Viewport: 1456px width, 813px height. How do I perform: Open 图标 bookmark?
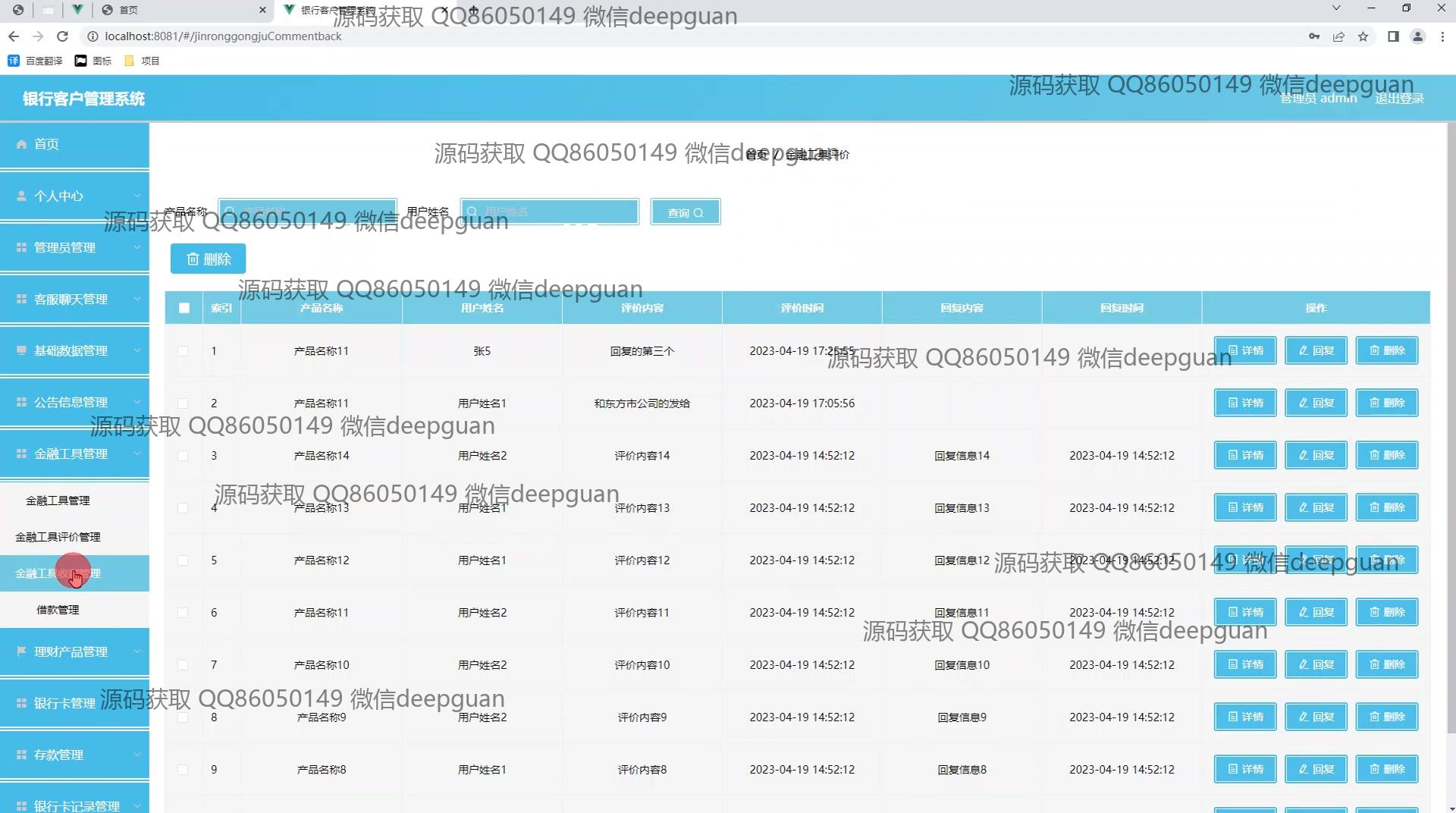point(93,61)
